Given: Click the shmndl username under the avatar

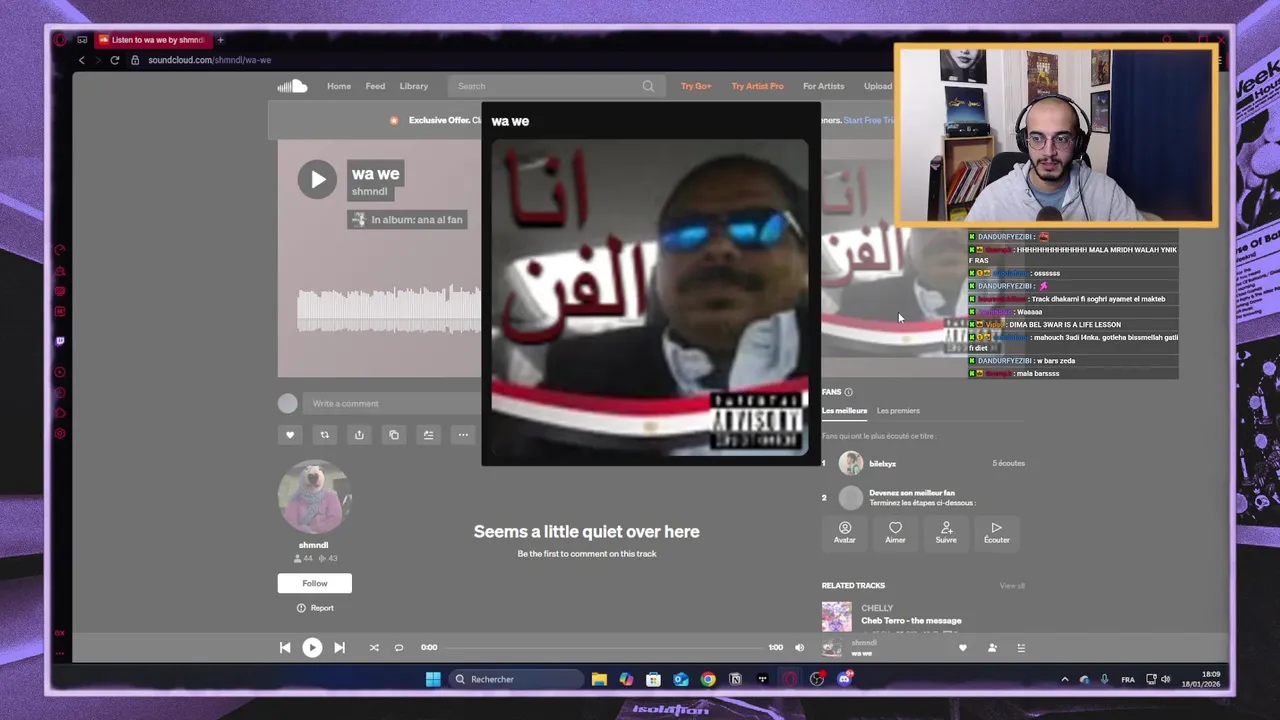Looking at the screenshot, I should pyautogui.click(x=313, y=545).
